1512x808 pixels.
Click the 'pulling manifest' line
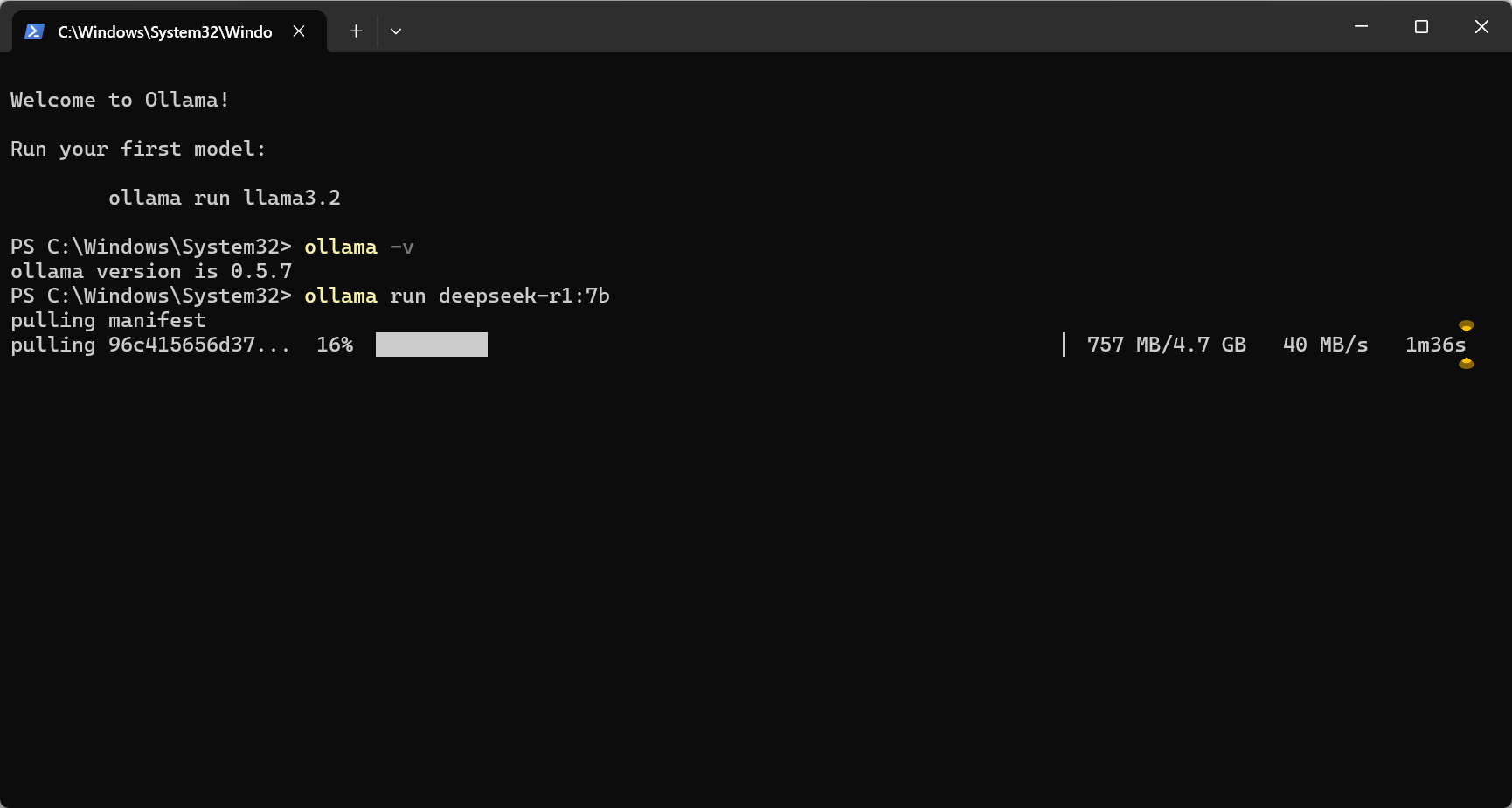point(108,320)
